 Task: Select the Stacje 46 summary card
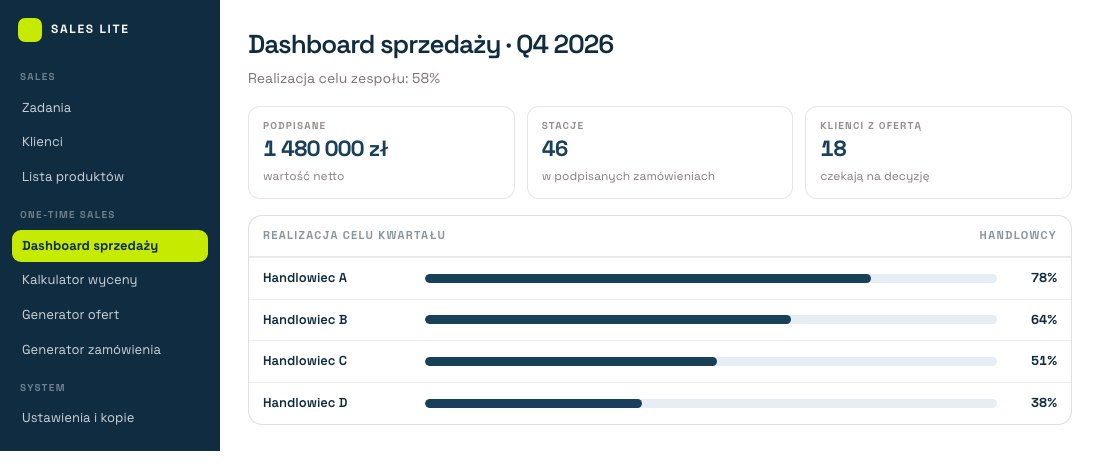coord(660,152)
